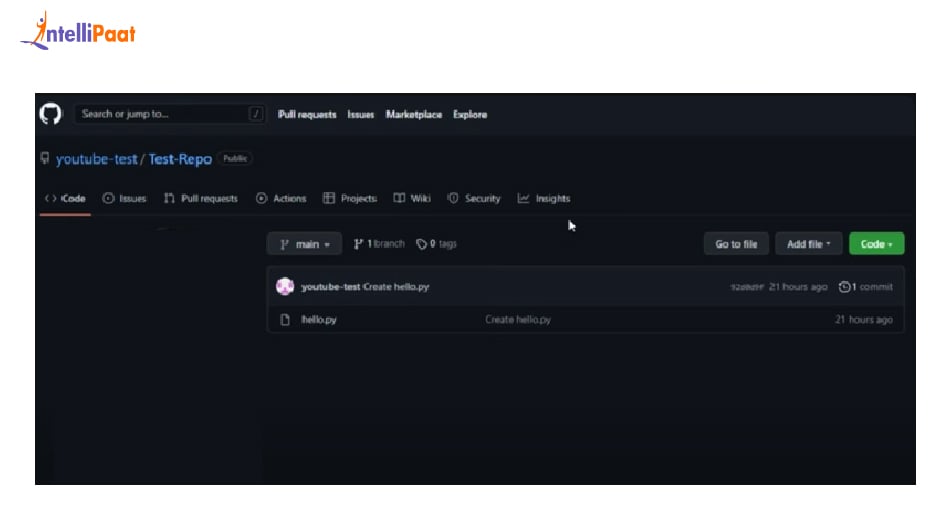Click the Go to file button

click(x=736, y=244)
